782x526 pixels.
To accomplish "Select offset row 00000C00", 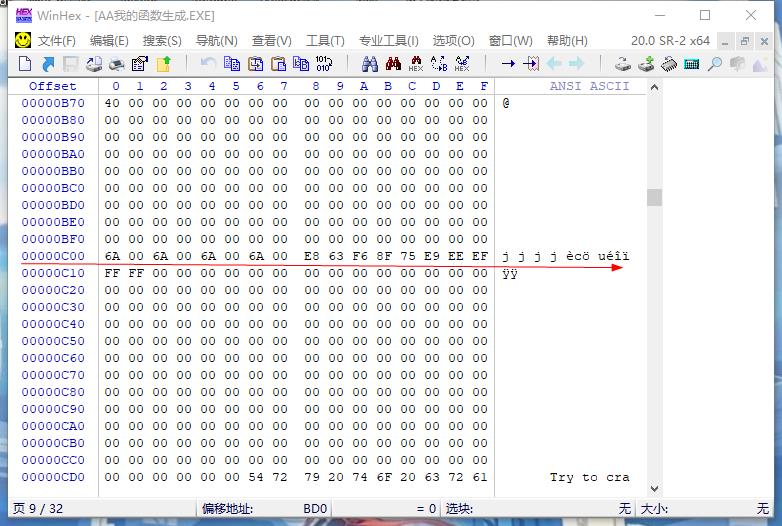I will click(x=53, y=256).
